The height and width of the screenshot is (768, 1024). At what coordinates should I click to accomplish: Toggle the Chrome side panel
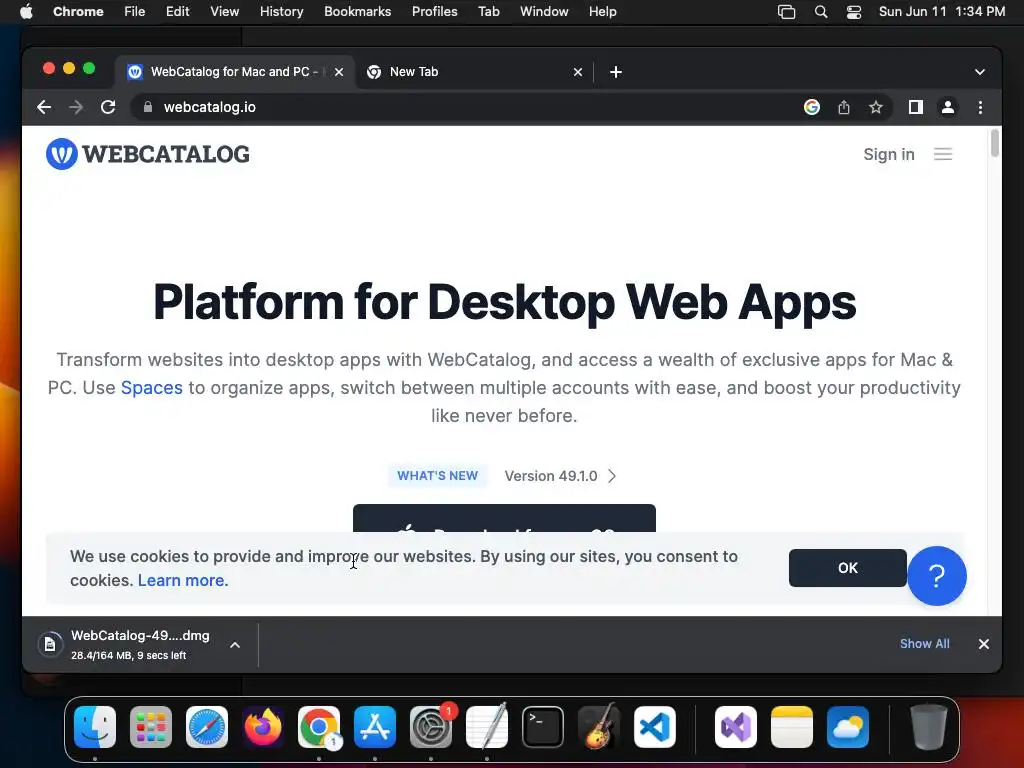coord(916,107)
